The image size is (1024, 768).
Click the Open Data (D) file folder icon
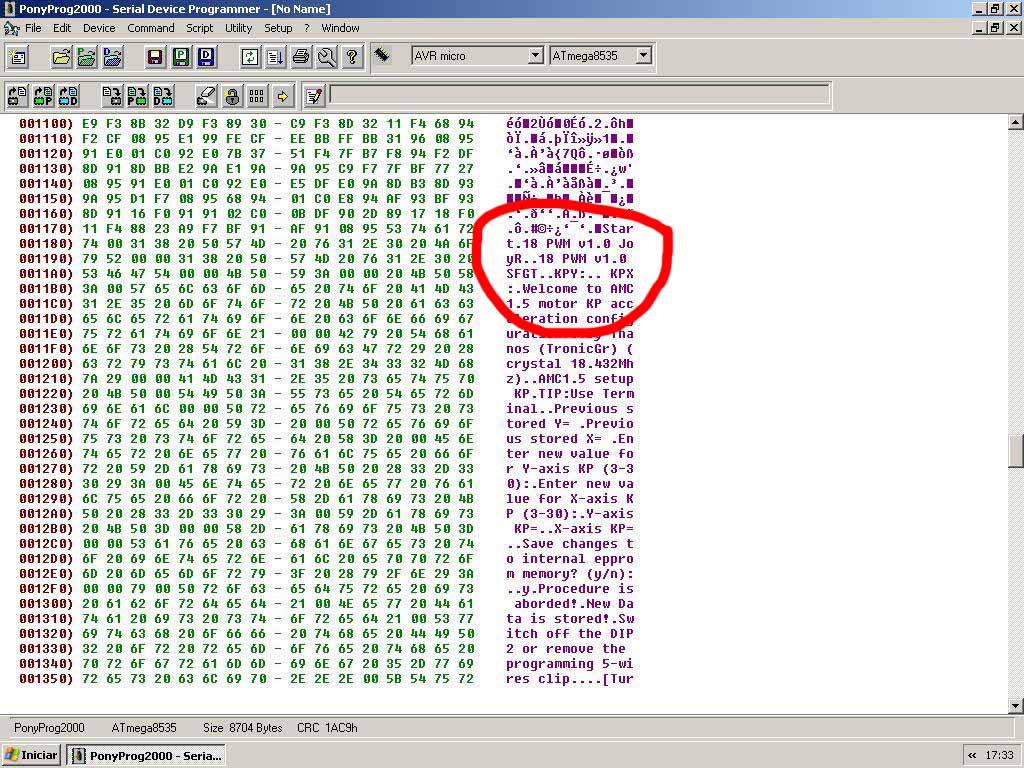click(x=112, y=57)
